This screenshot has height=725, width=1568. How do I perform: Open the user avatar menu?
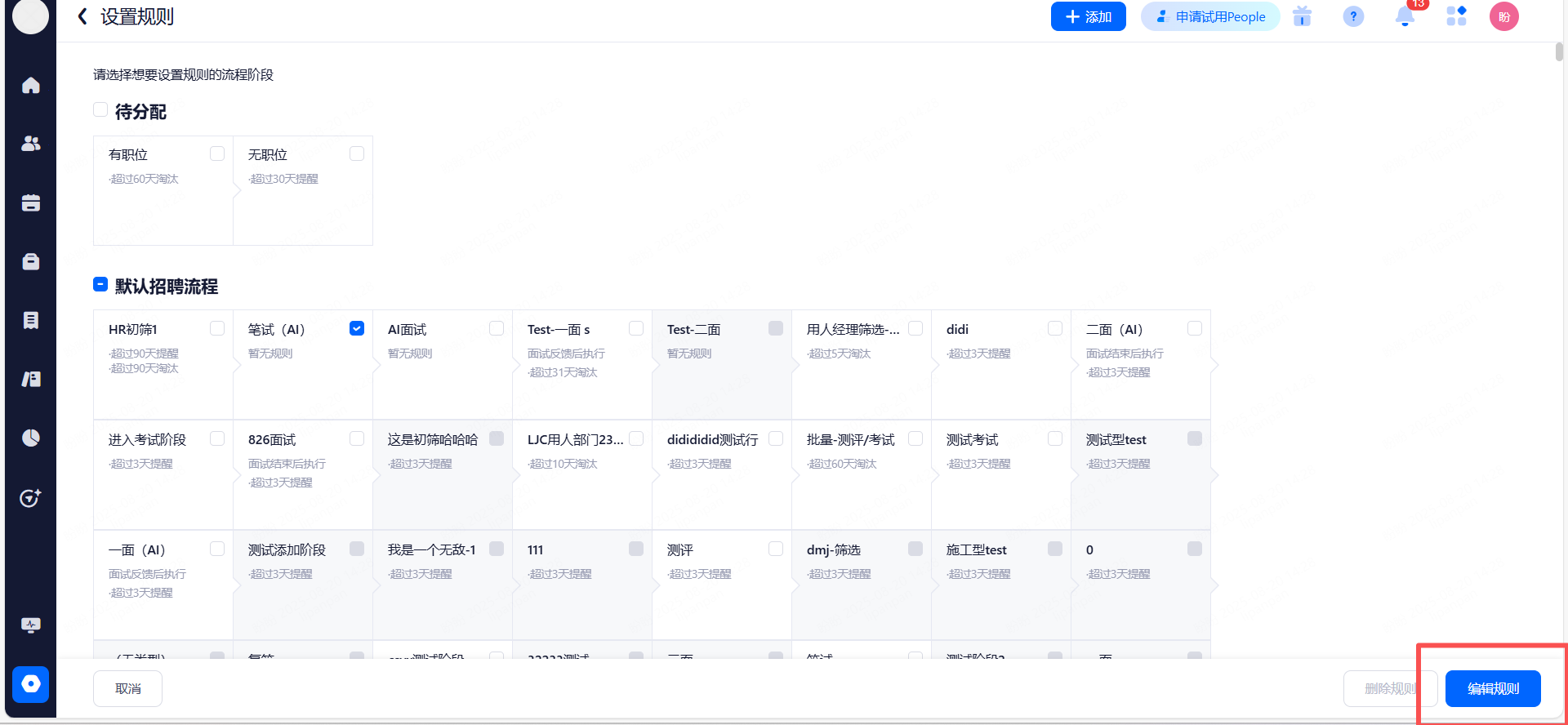(1503, 16)
